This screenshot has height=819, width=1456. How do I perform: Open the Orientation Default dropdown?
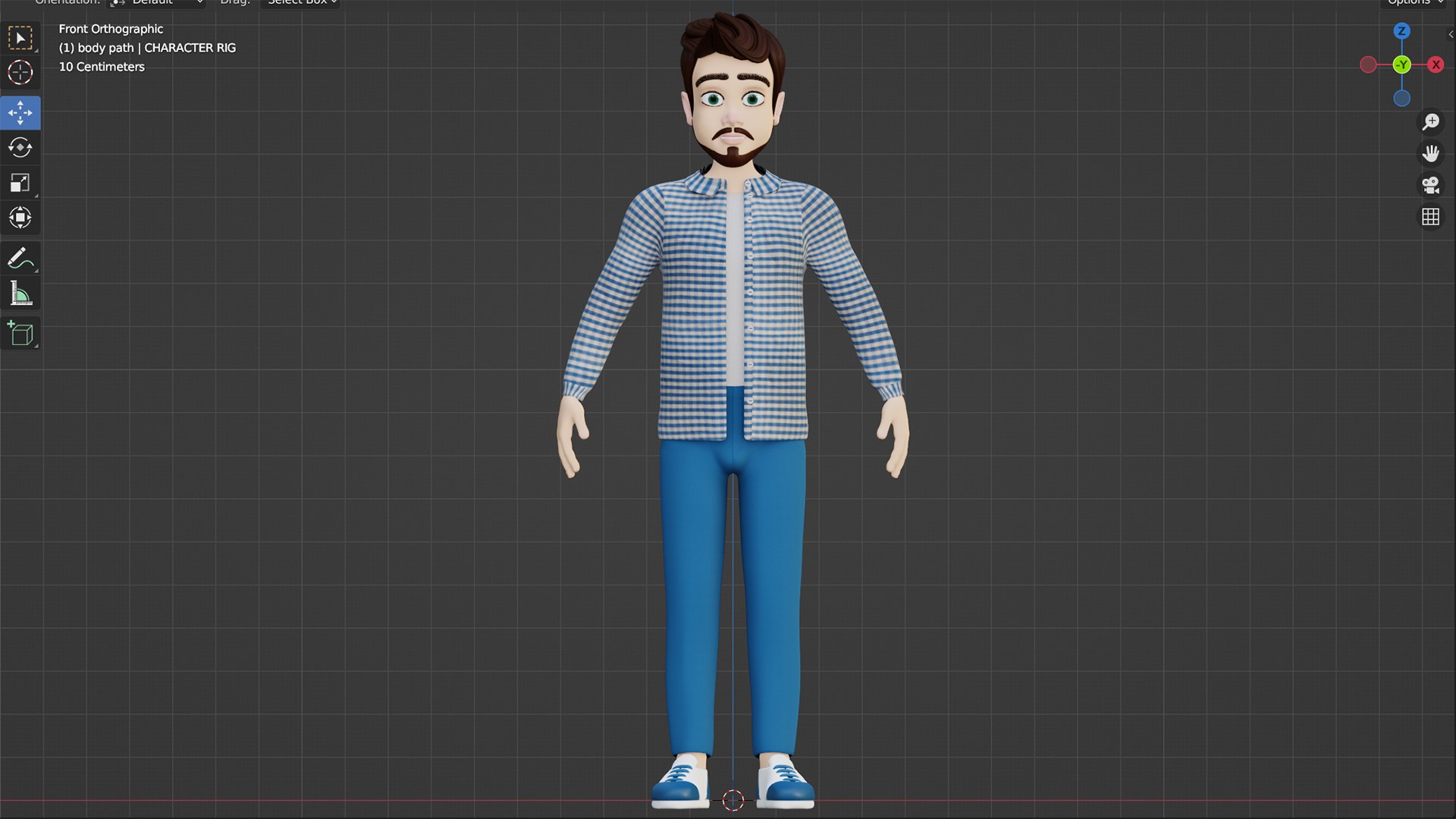(x=157, y=2)
